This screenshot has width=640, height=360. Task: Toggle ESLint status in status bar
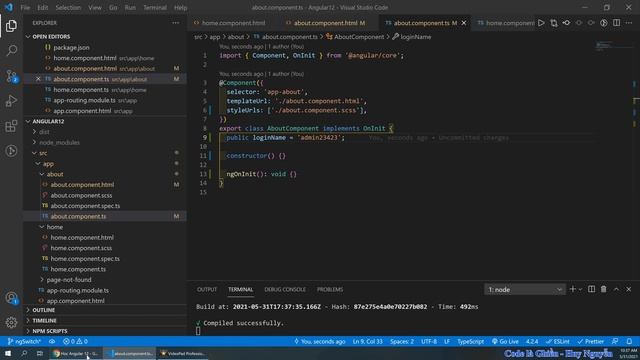558,342
